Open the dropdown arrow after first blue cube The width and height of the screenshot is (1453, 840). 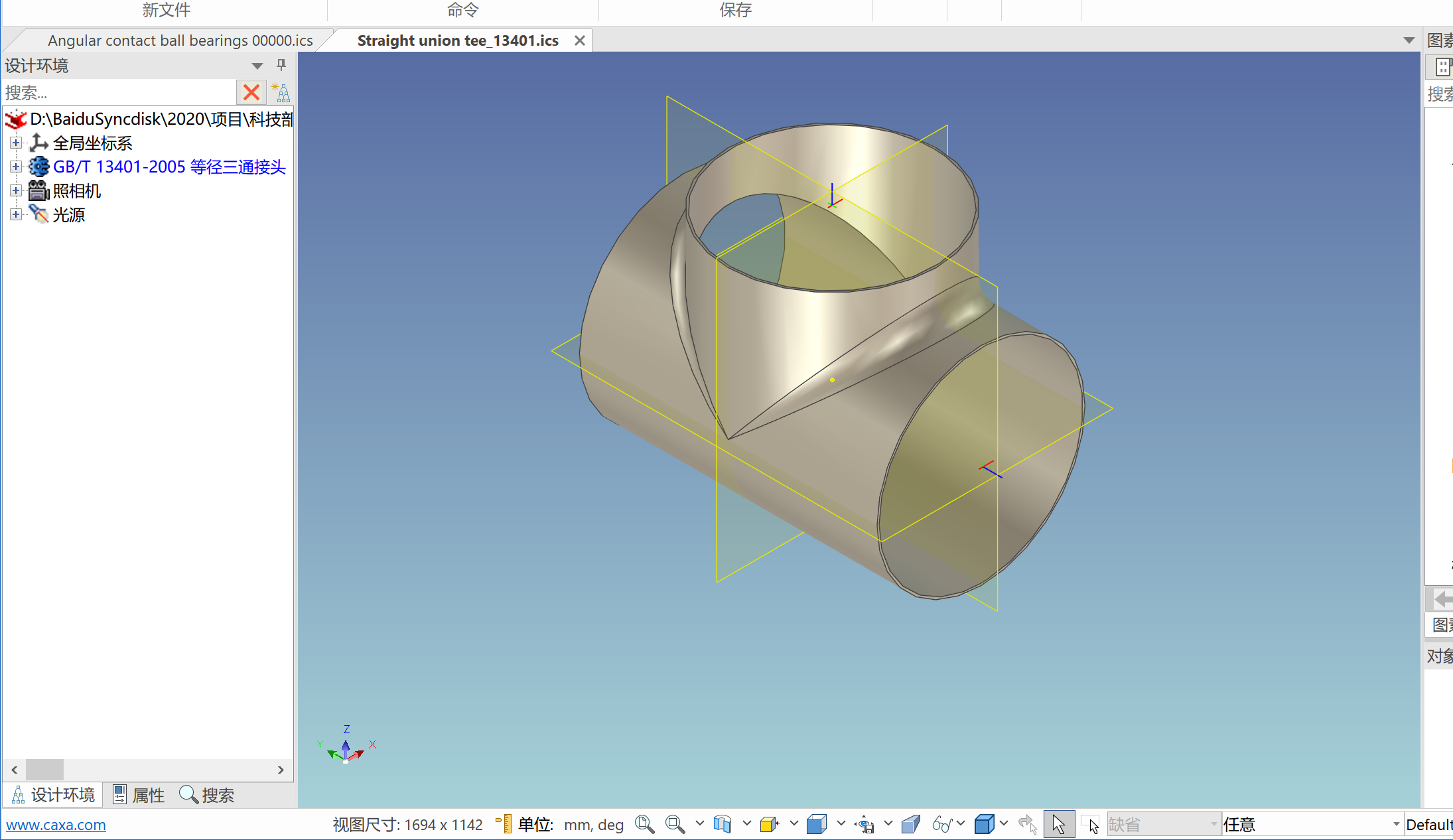click(841, 823)
